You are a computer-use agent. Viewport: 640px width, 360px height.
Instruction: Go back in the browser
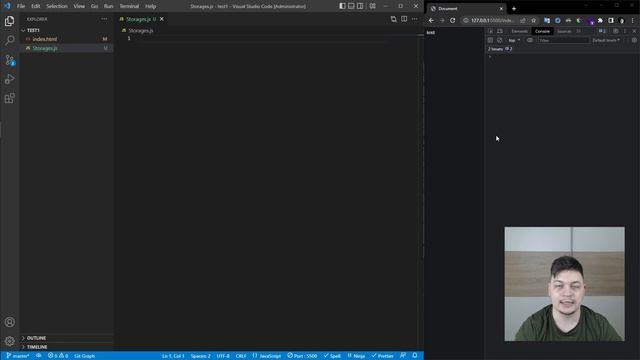(x=431, y=20)
